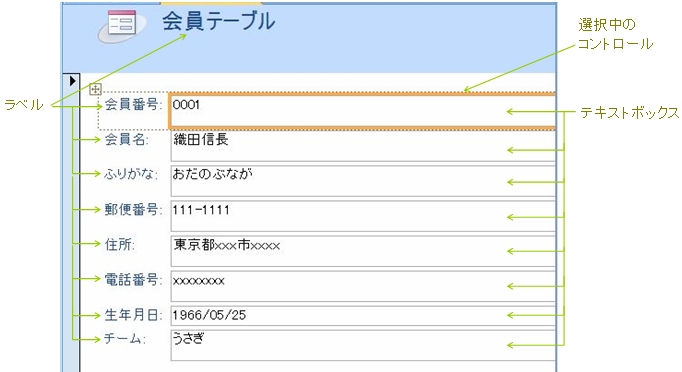Select the 会員テーブル title label
This screenshot has width=682, height=372.
(x=219, y=21)
